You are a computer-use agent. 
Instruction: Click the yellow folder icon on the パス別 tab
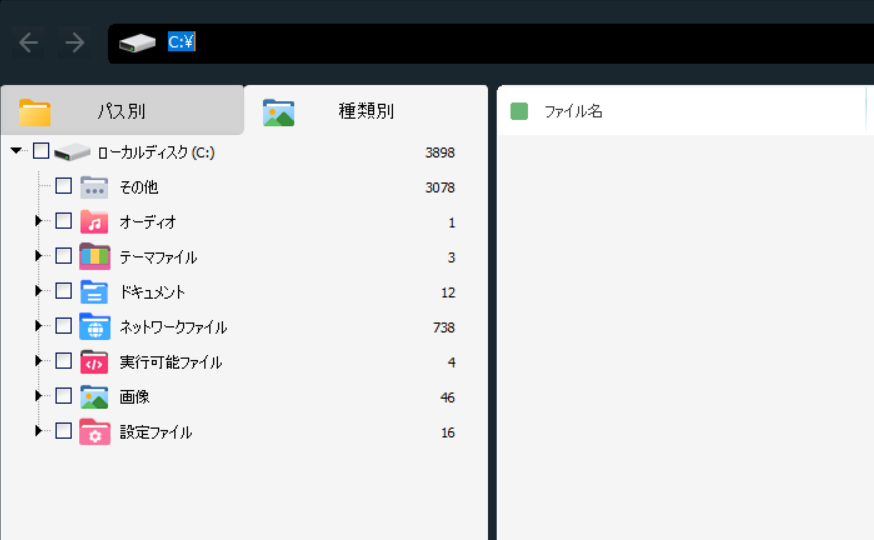click(x=35, y=112)
